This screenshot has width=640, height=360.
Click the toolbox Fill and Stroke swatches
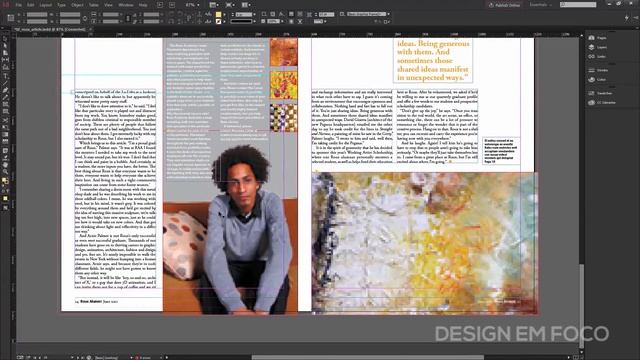(x=5, y=180)
